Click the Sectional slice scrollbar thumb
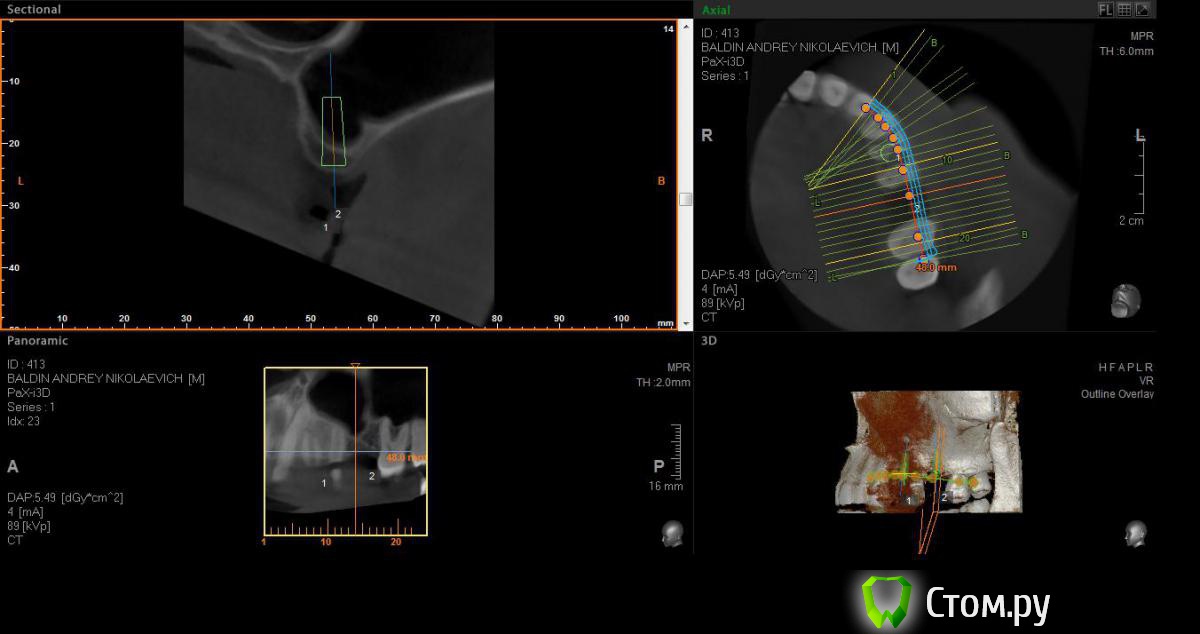The height and width of the screenshot is (634, 1200). pos(685,199)
